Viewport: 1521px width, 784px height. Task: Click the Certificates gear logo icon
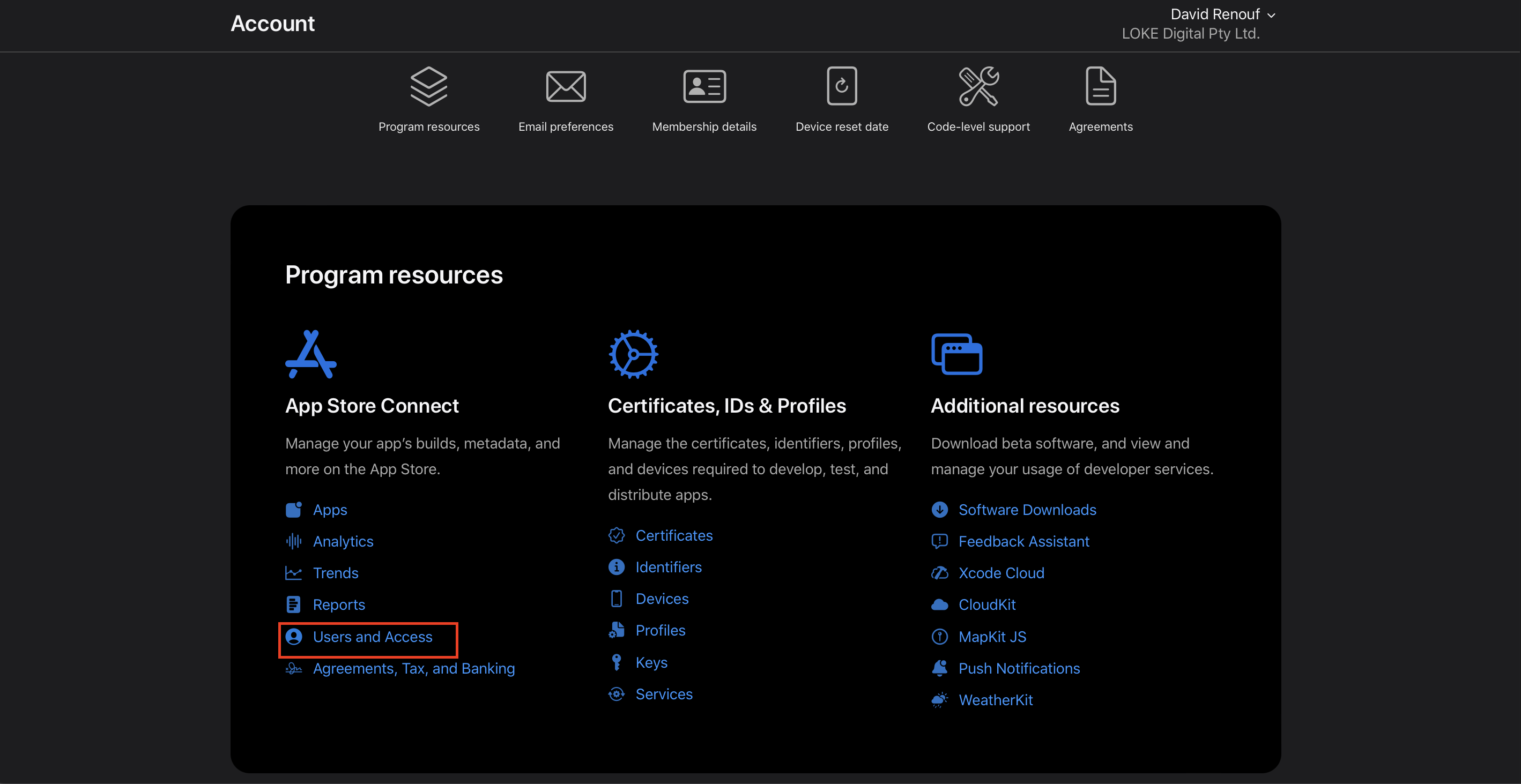634,354
